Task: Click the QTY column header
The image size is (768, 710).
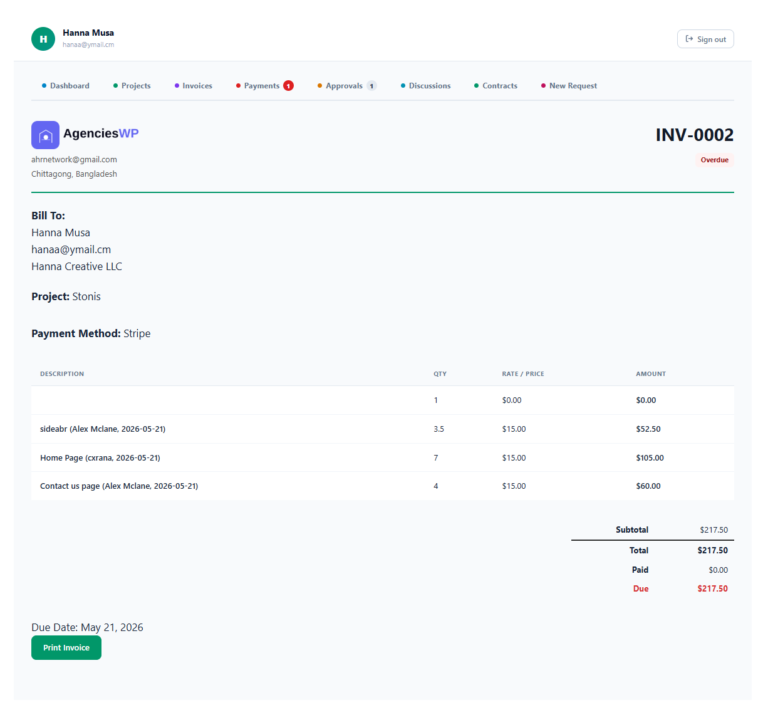Action: tap(440, 374)
